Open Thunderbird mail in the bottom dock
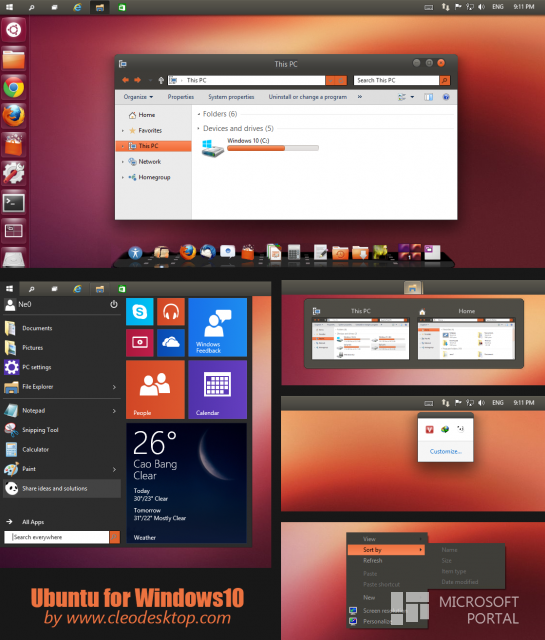Image resolution: width=545 pixels, height=640 pixels. [x=208, y=252]
